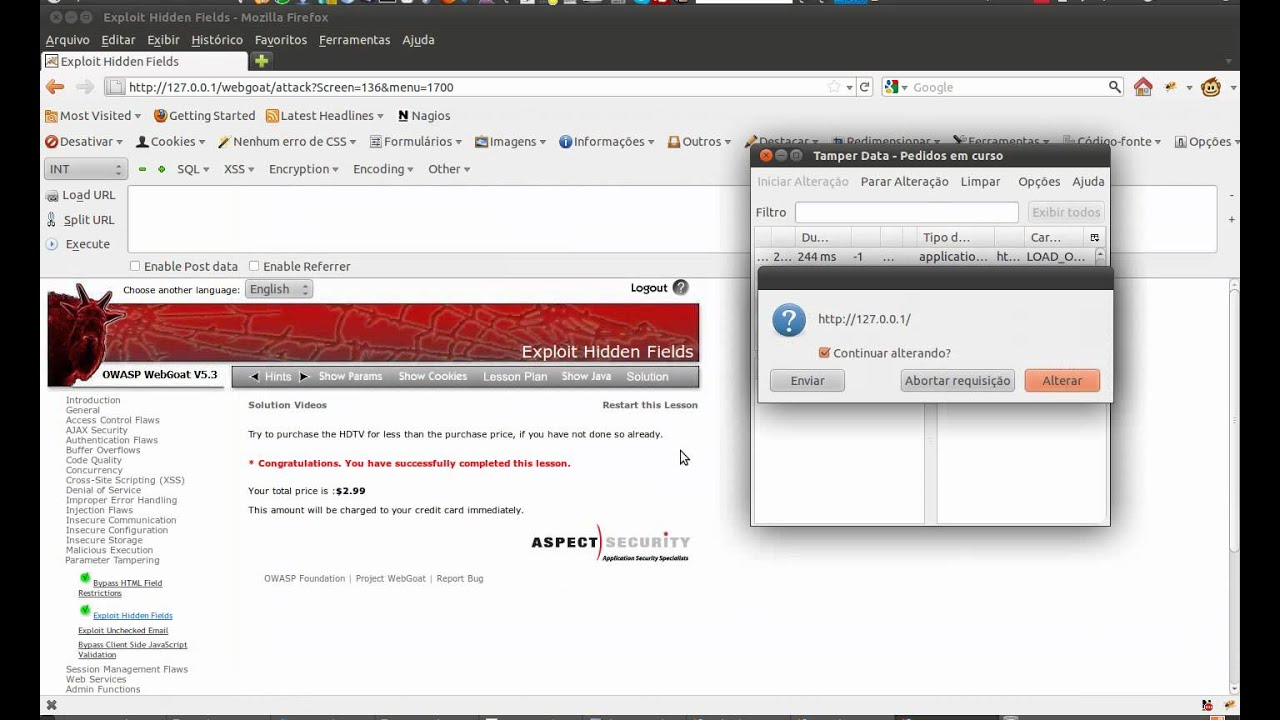Click hints next arrow
The image size is (1280, 720).
[x=304, y=377]
